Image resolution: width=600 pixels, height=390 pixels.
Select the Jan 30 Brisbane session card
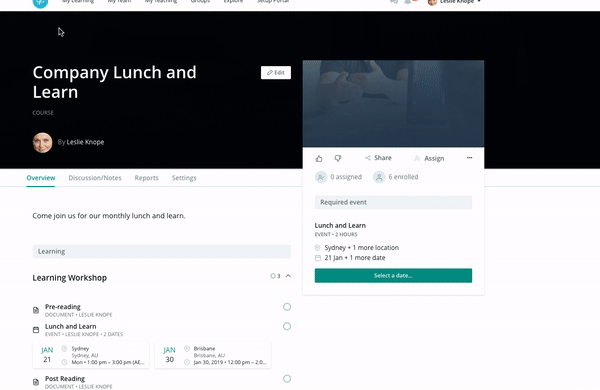[213, 355]
